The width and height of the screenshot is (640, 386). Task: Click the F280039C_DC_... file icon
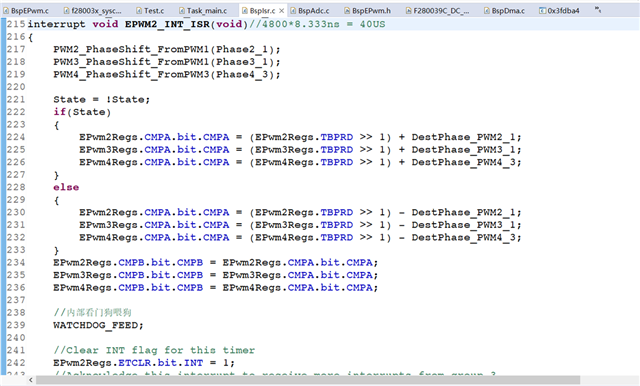tap(409, 11)
